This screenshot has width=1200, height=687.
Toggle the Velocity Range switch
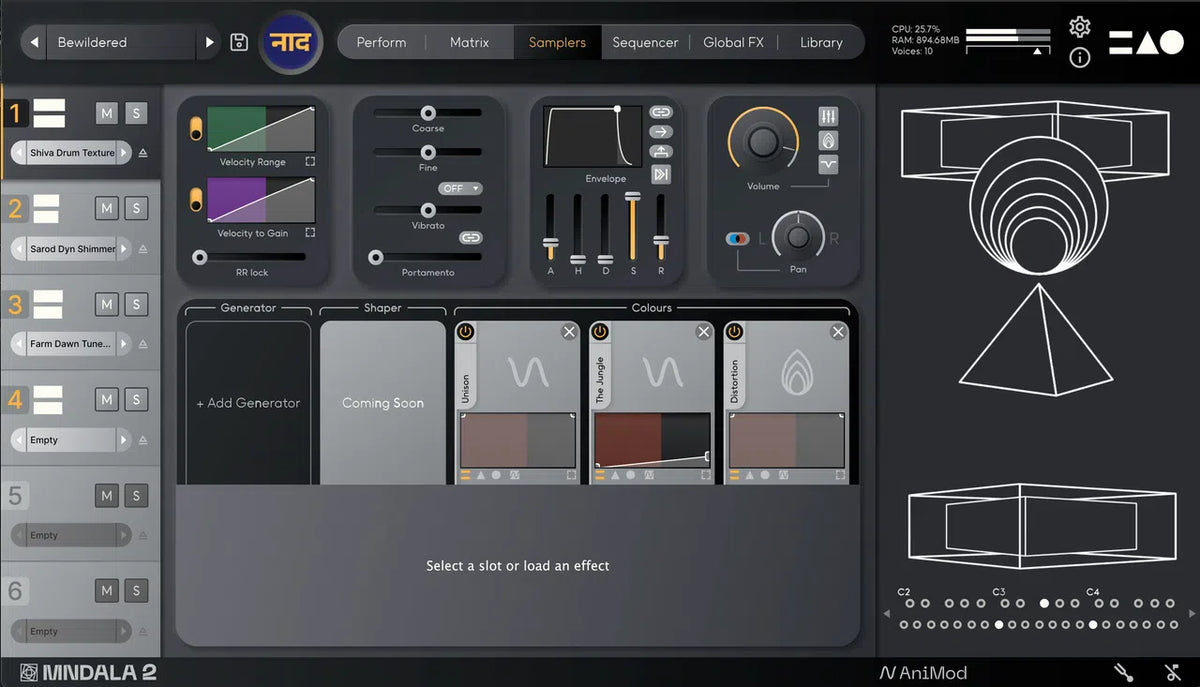coord(196,129)
